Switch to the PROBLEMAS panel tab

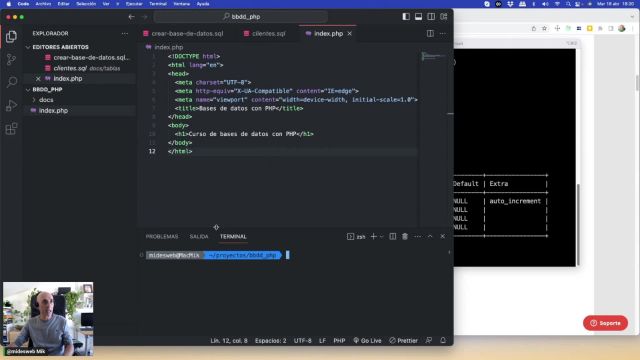[162, 237]
